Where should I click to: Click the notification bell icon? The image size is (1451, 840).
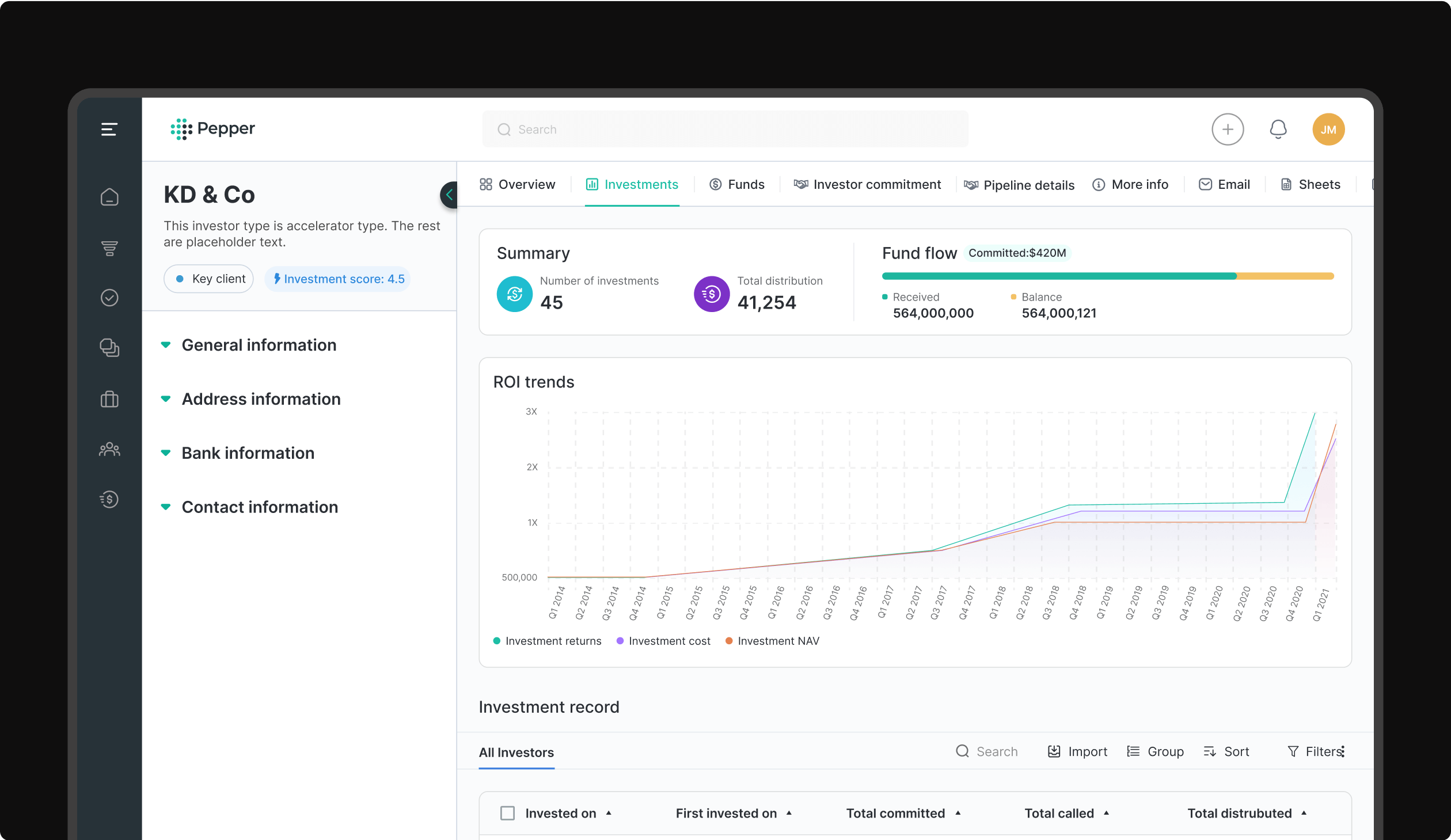[1278, 129]
